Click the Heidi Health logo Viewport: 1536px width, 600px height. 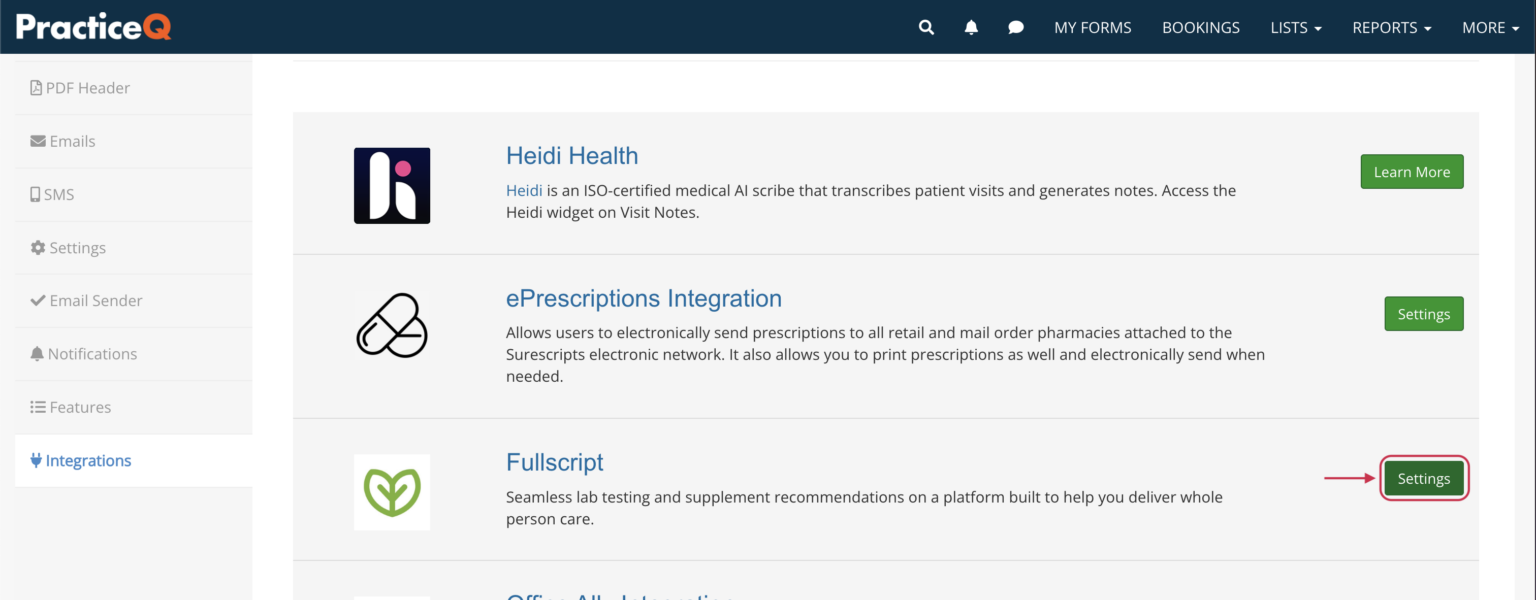[x=391, y=186]
